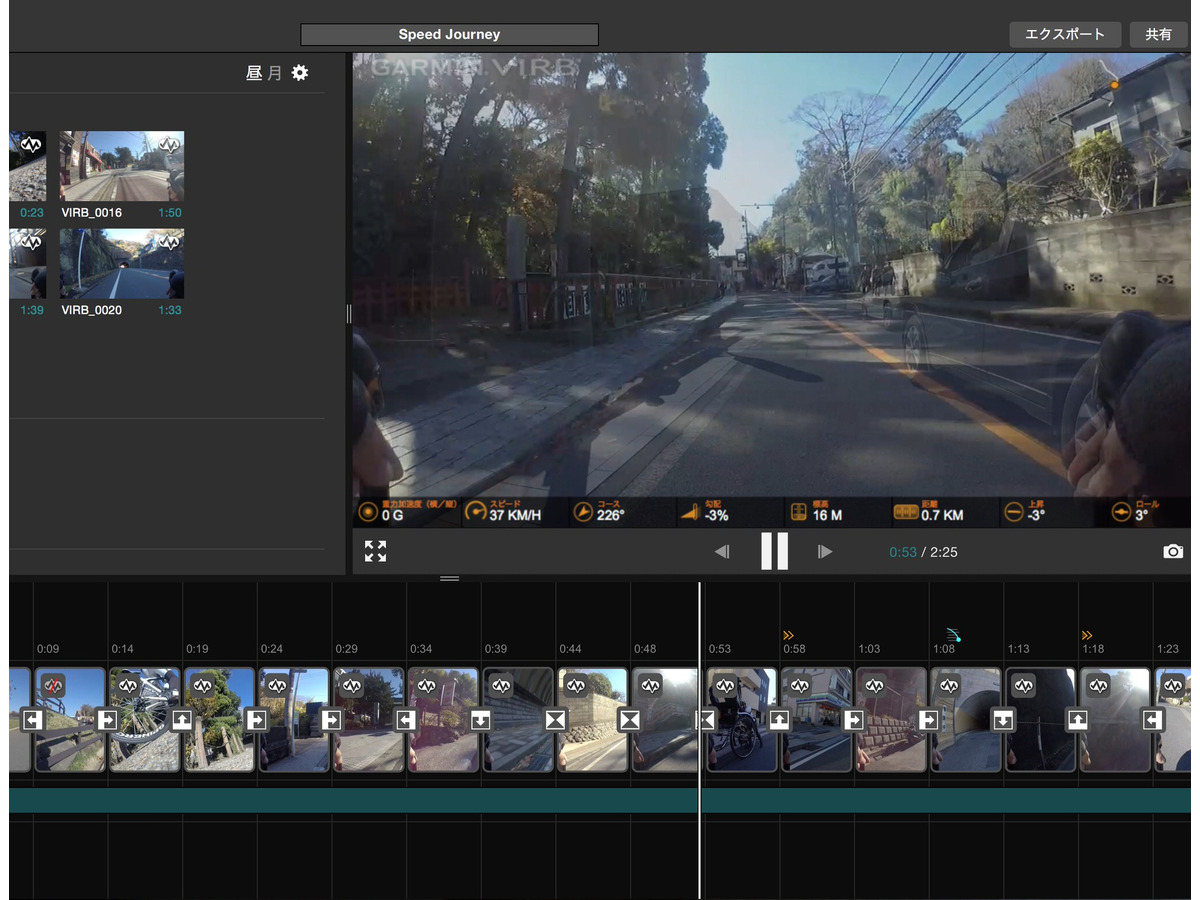Toggle the G-Metrix badge on the 0:44 clip
Viewport: 1200px width, 900px height.
575,686
